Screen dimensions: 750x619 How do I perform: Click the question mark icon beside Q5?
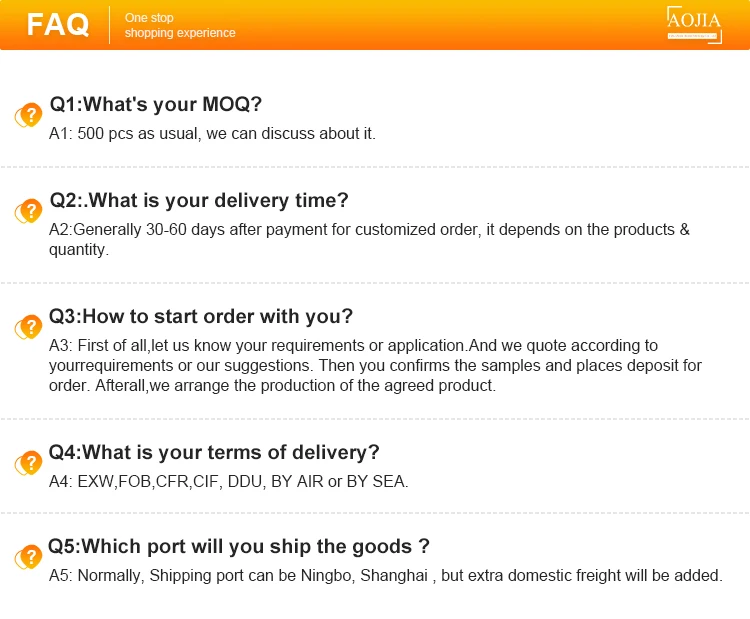(28, 557)
